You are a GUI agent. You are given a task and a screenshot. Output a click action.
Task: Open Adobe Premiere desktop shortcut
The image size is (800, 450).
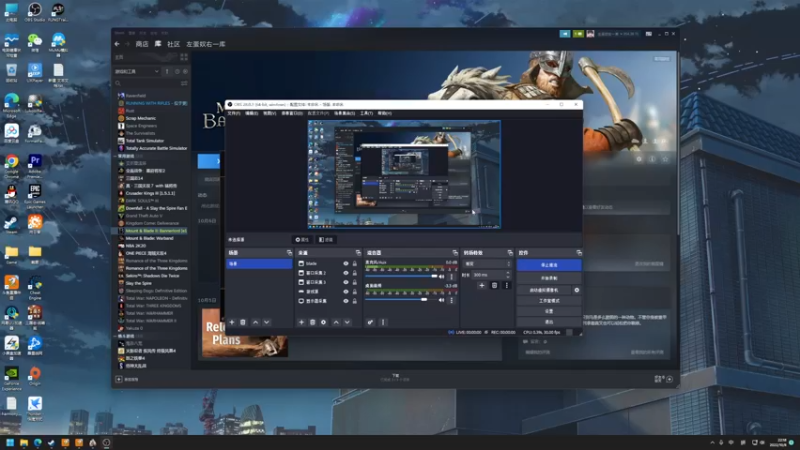[35, 167]
